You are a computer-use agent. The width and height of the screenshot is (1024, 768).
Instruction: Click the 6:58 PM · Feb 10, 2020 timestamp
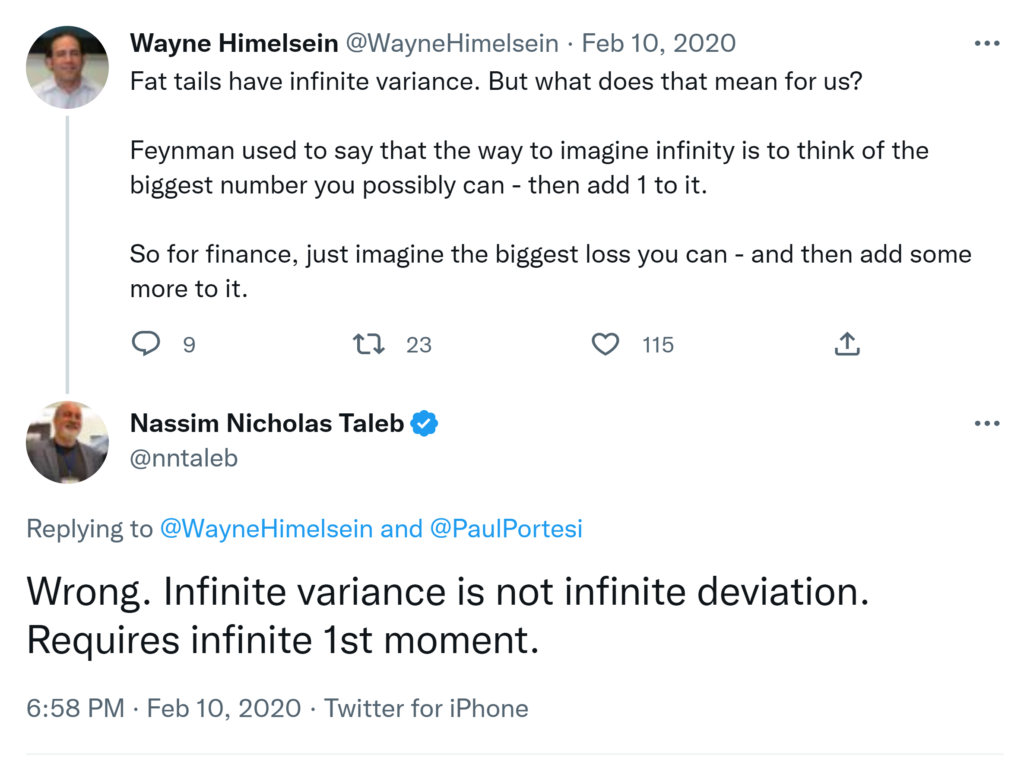pyautogui.click(x=164, y=708)
